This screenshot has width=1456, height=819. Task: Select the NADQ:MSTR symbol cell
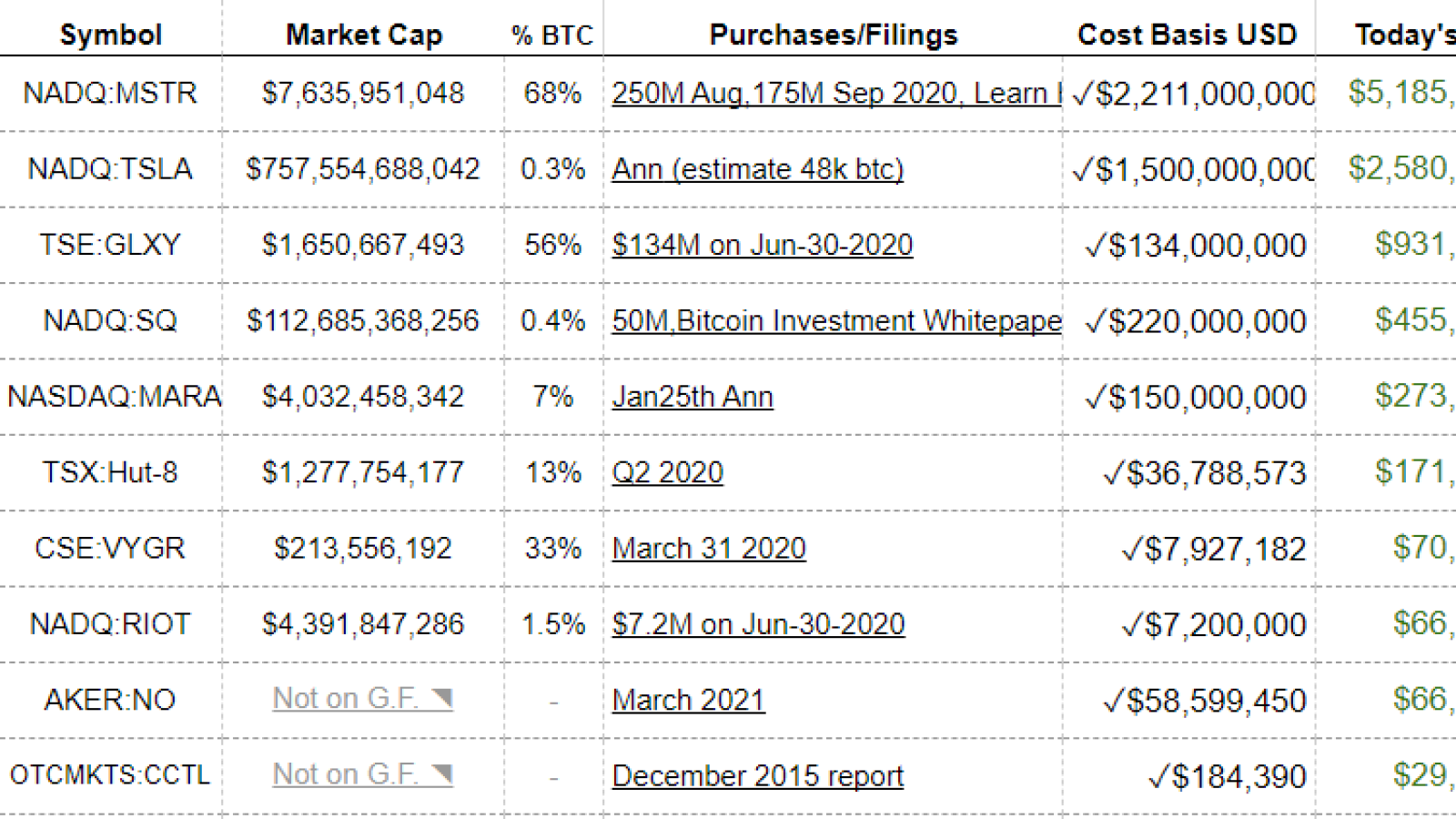(110, 93)
